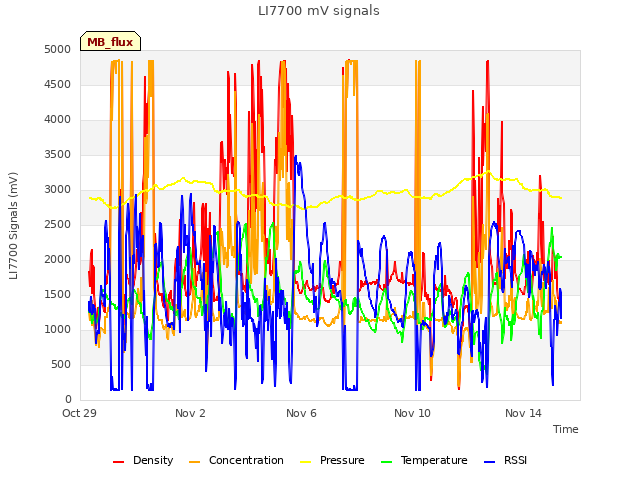The image size is (640, 480).
Task: Click the blue RSSI legend swatch
Action: pyautogui.click(x=489, y=462)
